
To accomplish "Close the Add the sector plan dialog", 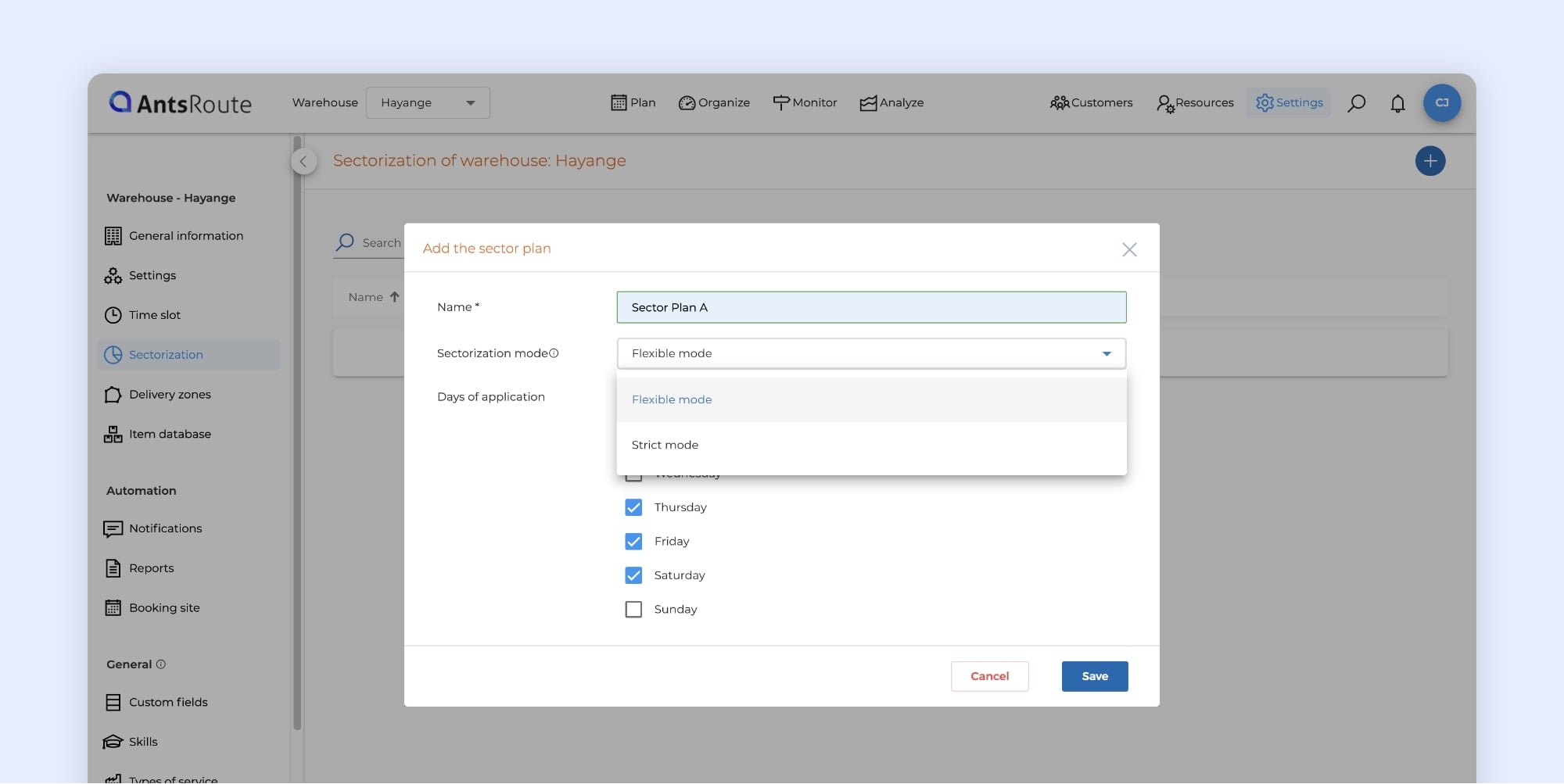I will (x=1128, y=249).
